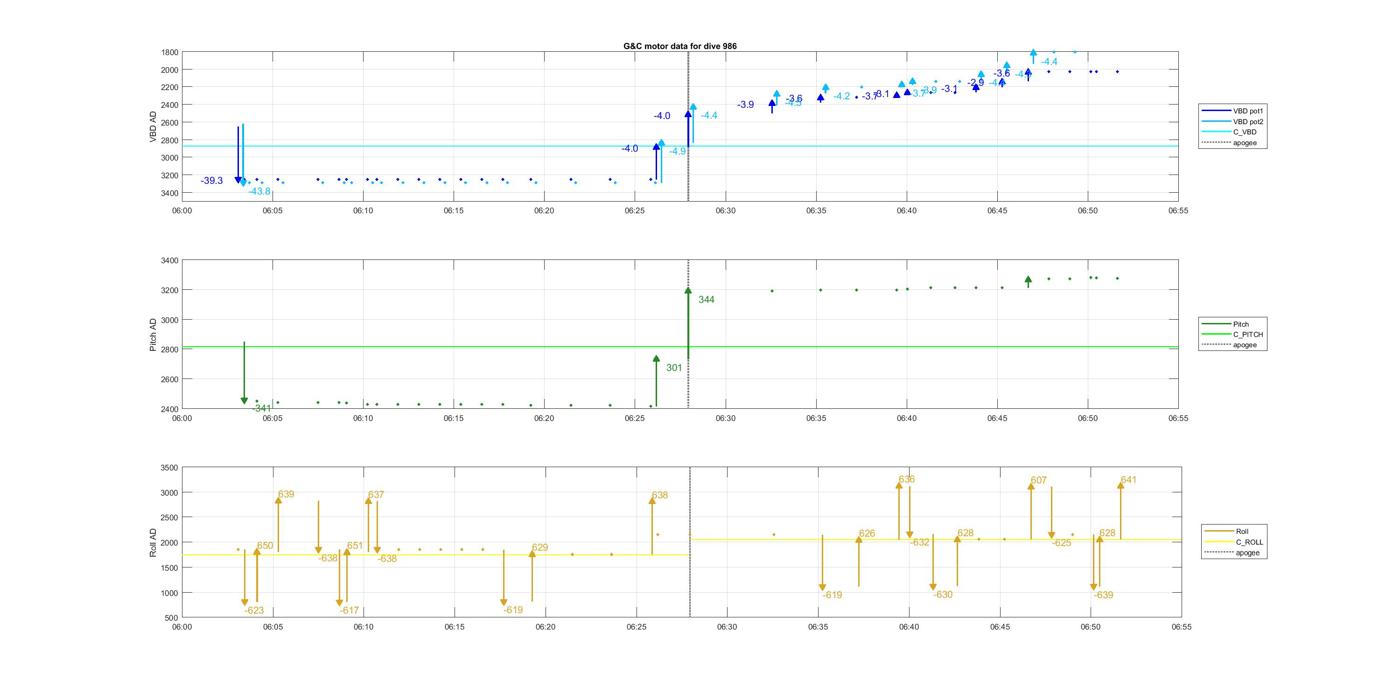Click the '636' roll data label

907,480
